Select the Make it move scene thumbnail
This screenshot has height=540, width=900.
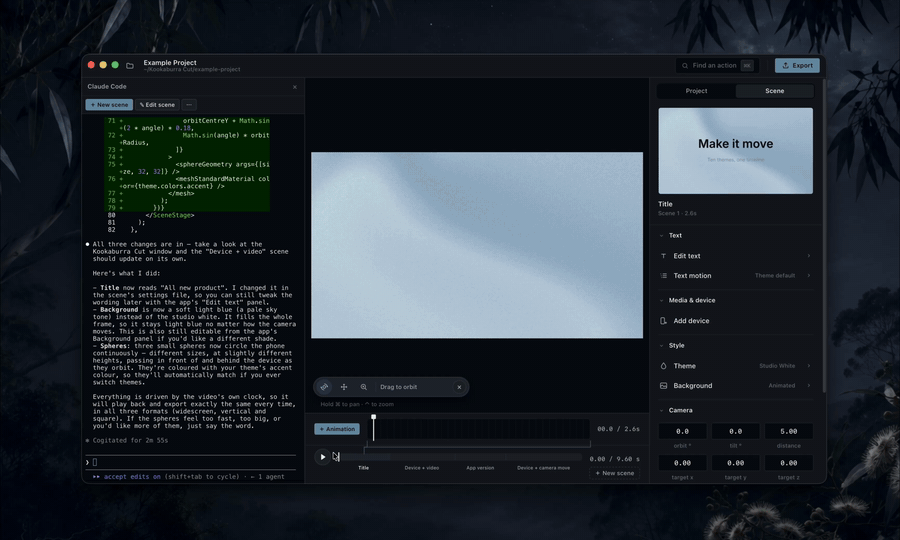[735, 150]
